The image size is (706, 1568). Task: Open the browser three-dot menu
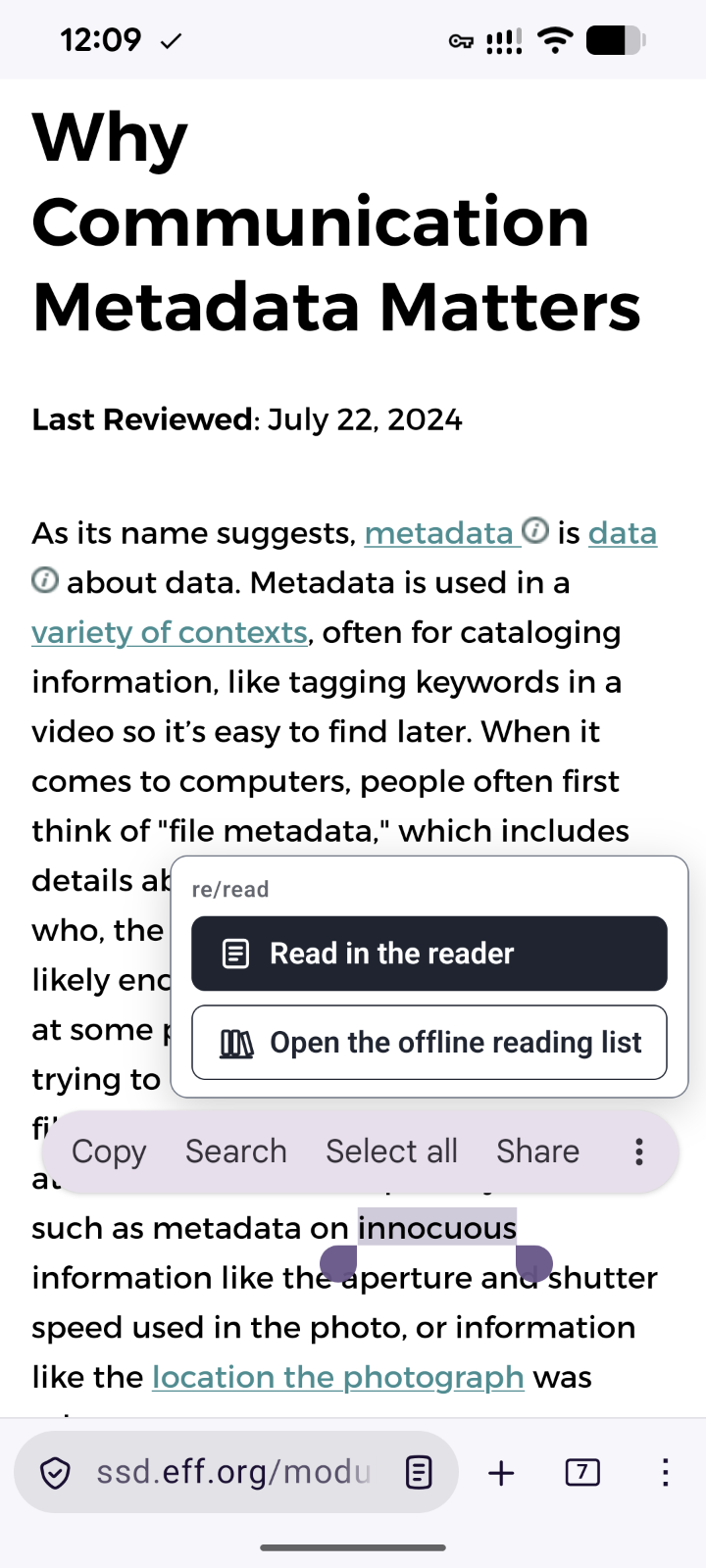(x=665, y=1472)
